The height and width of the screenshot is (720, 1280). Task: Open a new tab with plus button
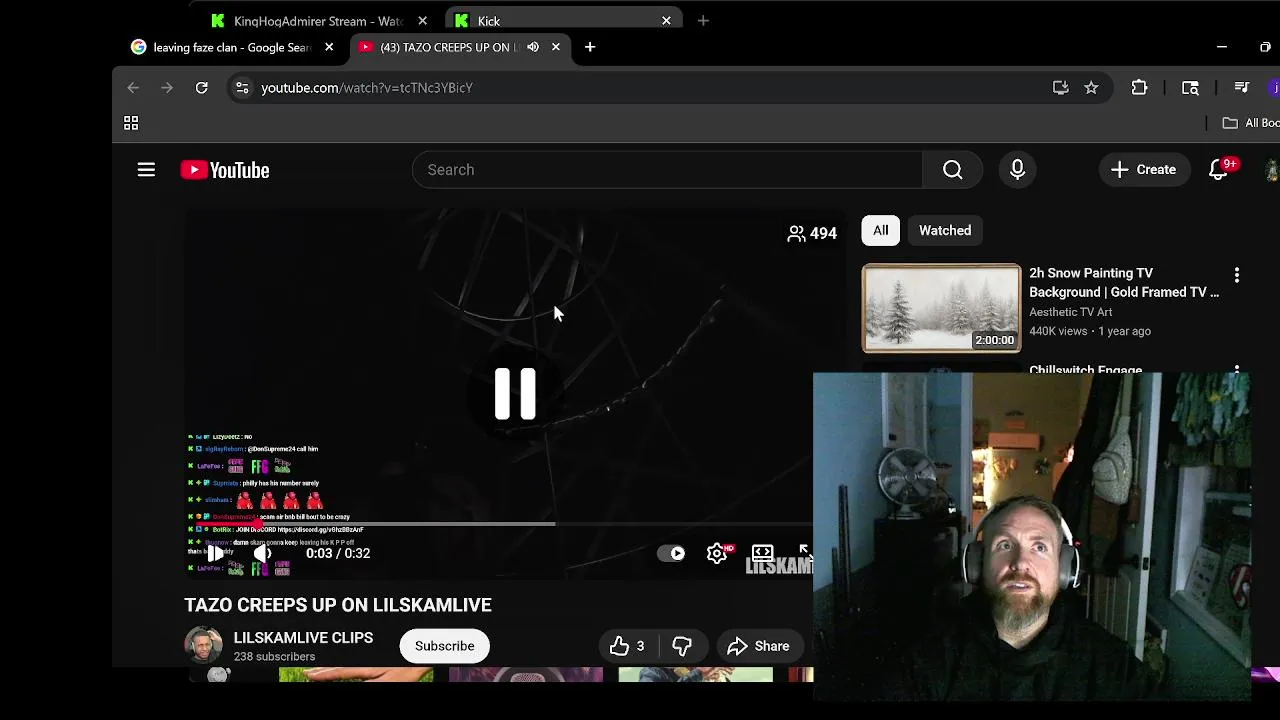coord(590,47)
